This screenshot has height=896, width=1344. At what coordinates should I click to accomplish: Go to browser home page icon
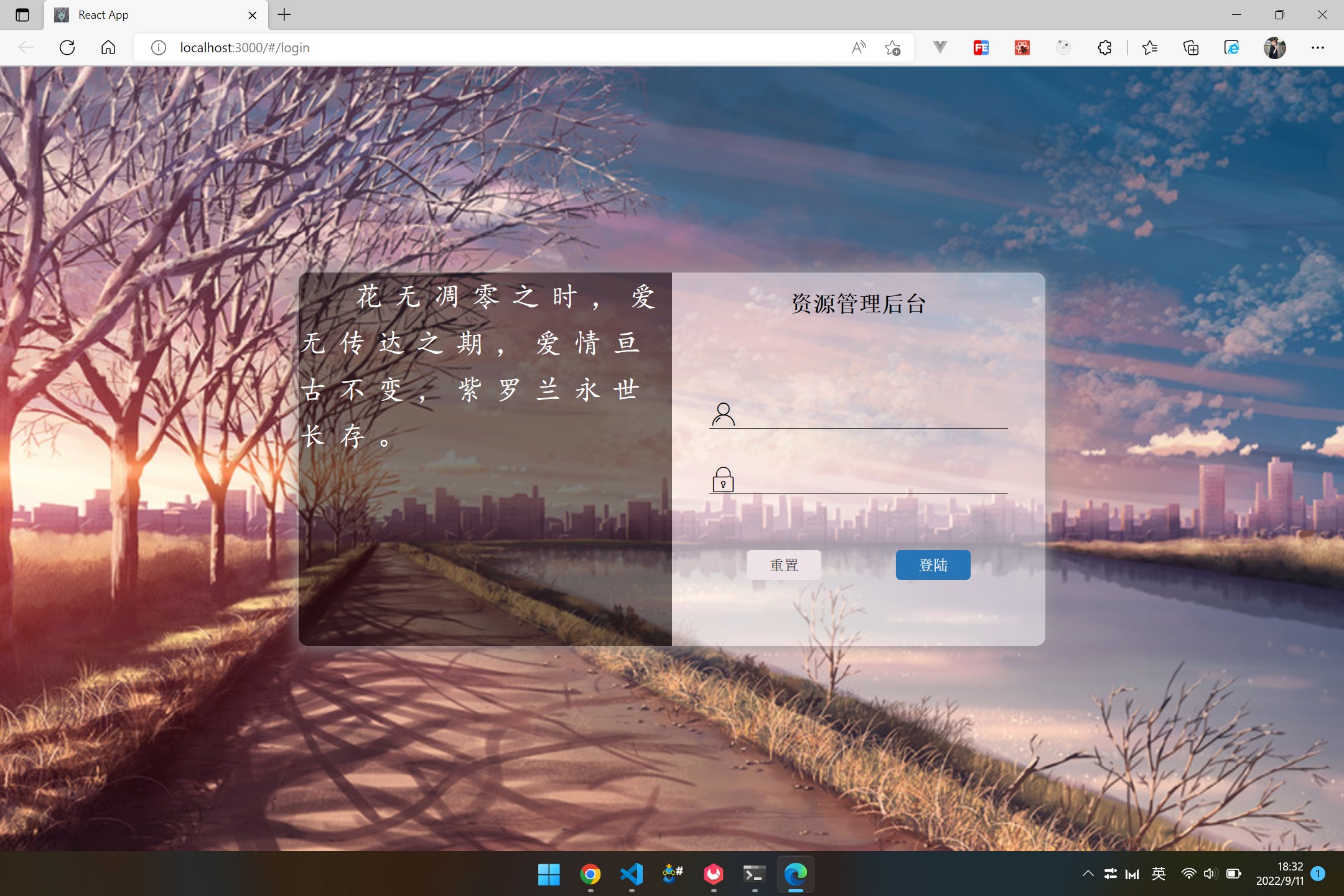pos(108,48)
